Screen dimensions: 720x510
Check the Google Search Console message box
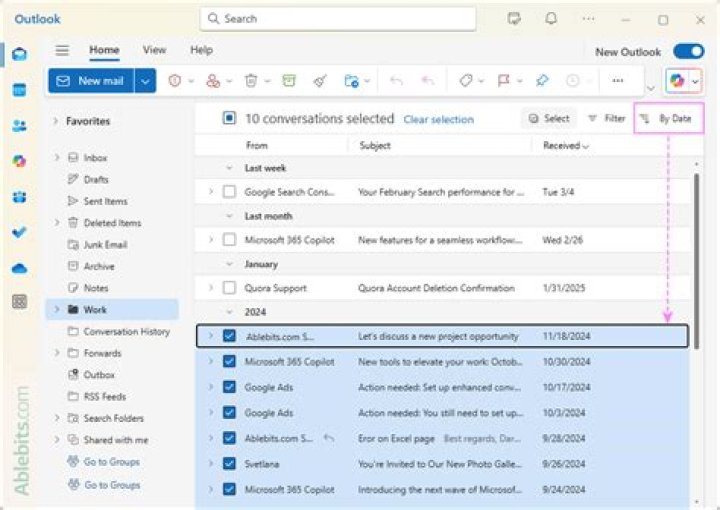[x=229, y=192]
